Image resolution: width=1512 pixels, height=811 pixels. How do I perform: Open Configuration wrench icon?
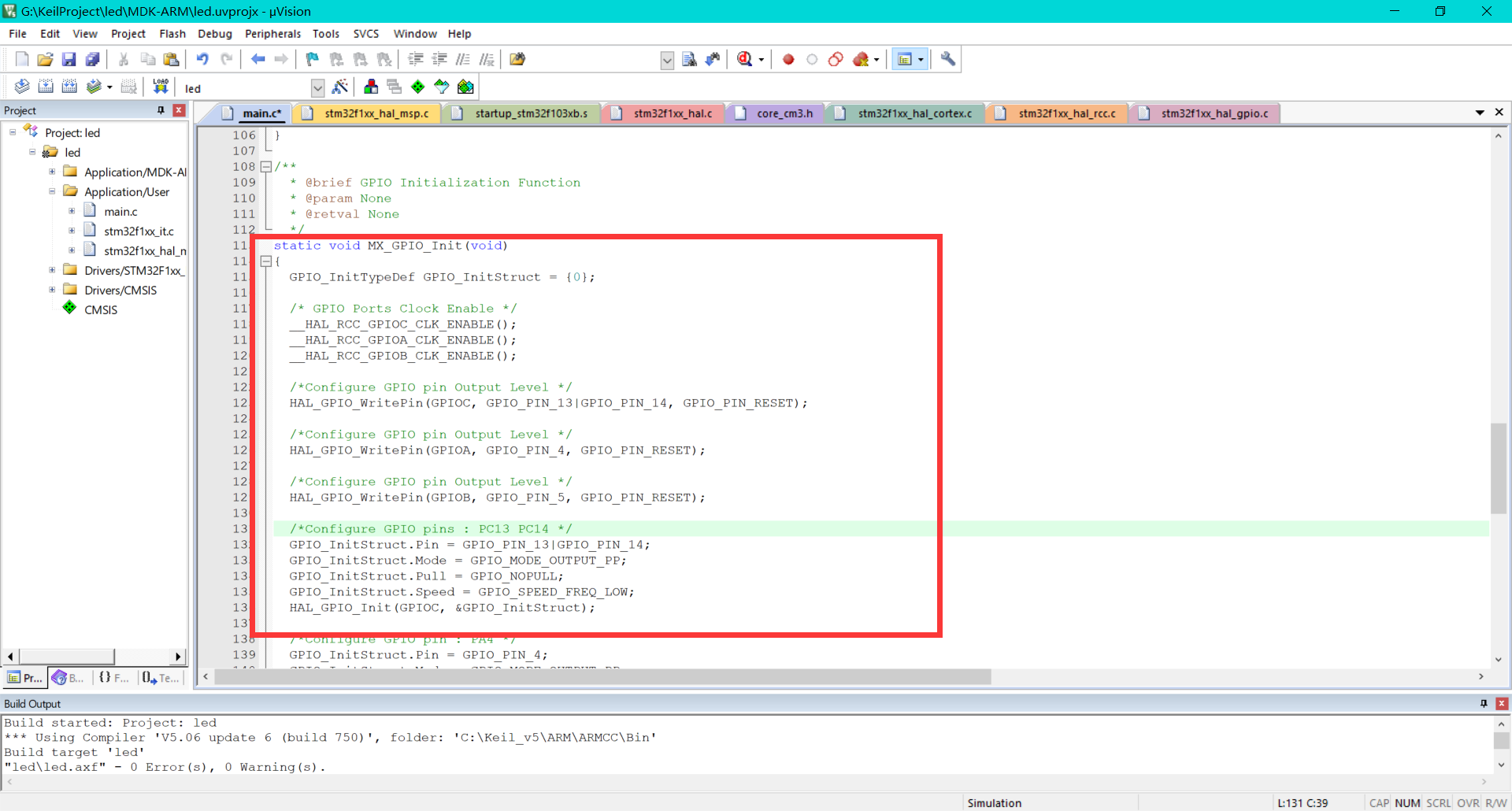coord(948,59)
